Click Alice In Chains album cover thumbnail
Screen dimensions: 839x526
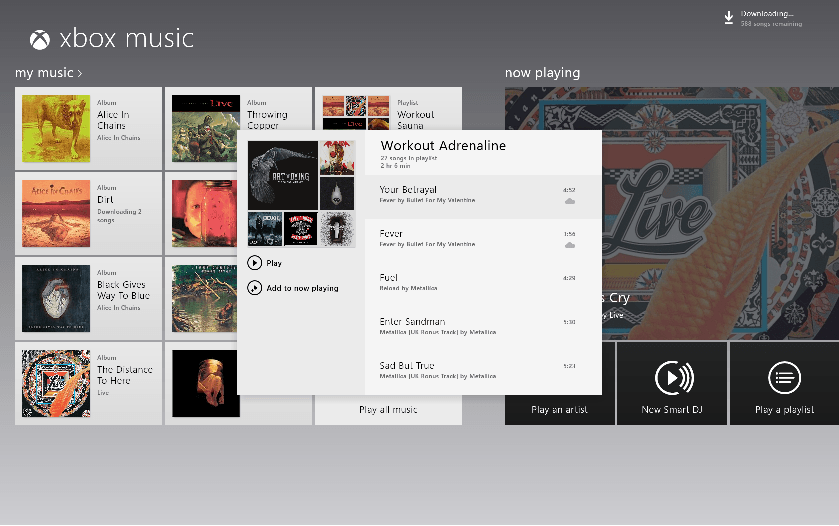(56, 128)
